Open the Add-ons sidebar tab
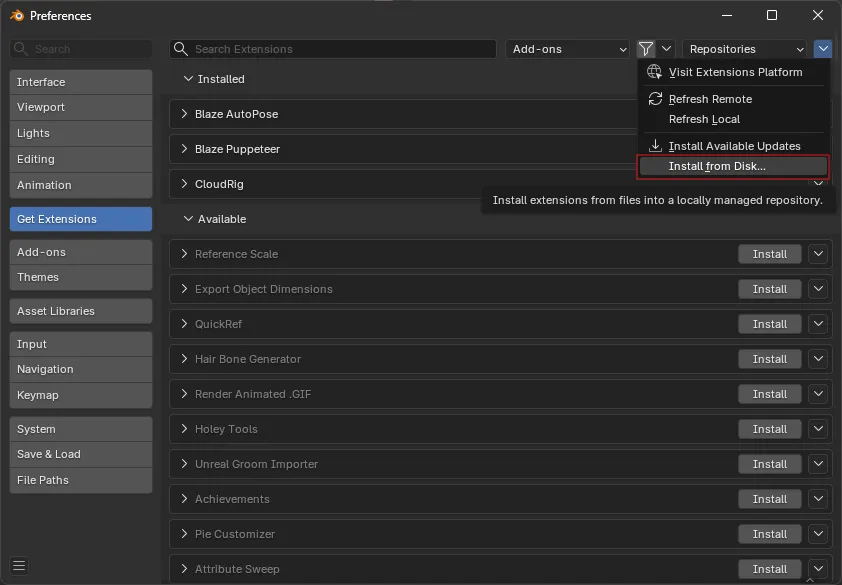This screenshot has height=585, width=842. tap(81, 252)
